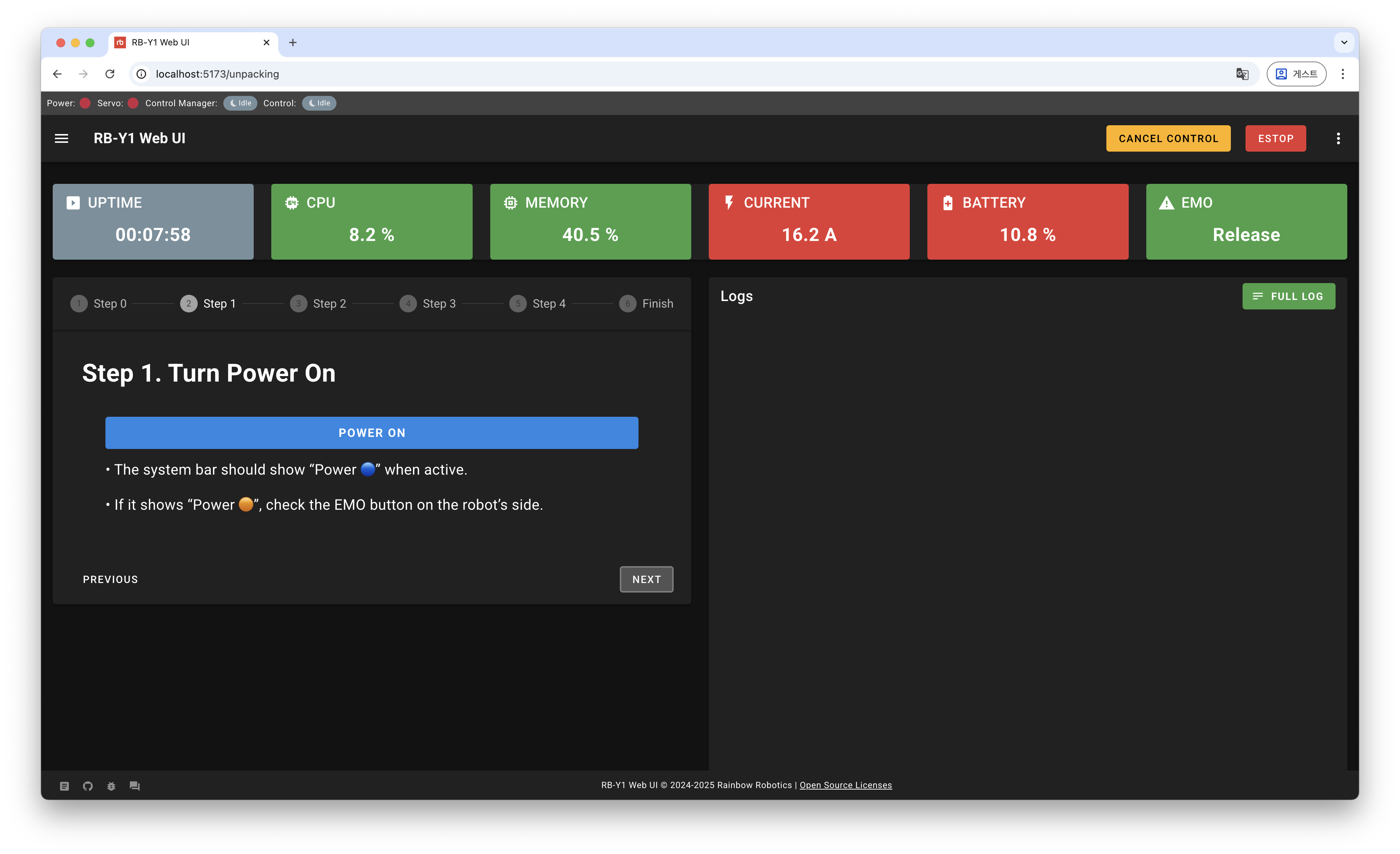Open app's three-dot more options menu
Viewport: 1400px width, 854px height.
(1338, 139)
